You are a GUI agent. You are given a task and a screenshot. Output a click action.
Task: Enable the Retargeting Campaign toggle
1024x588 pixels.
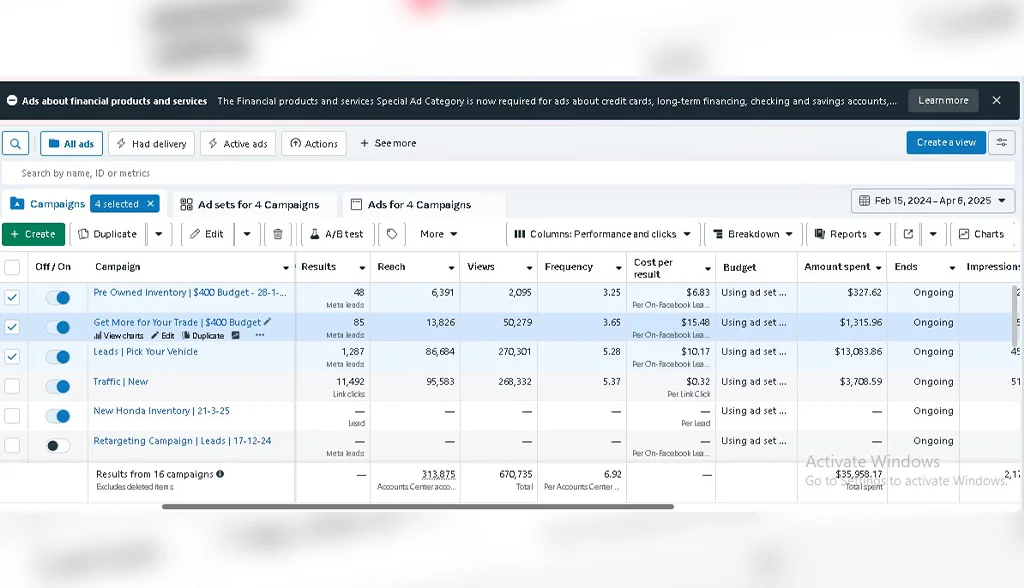tap(58, 446)
